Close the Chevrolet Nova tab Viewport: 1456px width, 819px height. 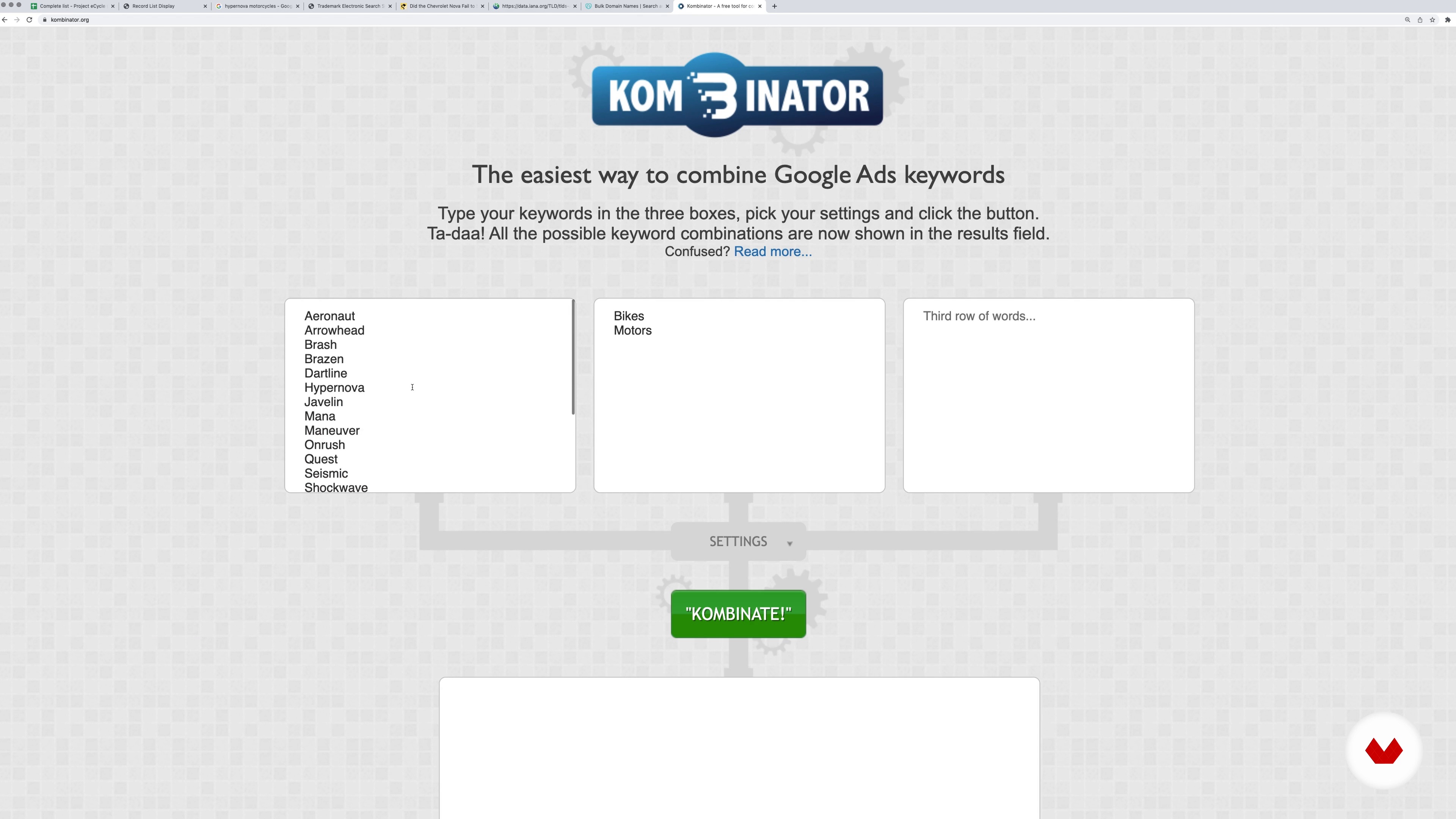(482, 6)
